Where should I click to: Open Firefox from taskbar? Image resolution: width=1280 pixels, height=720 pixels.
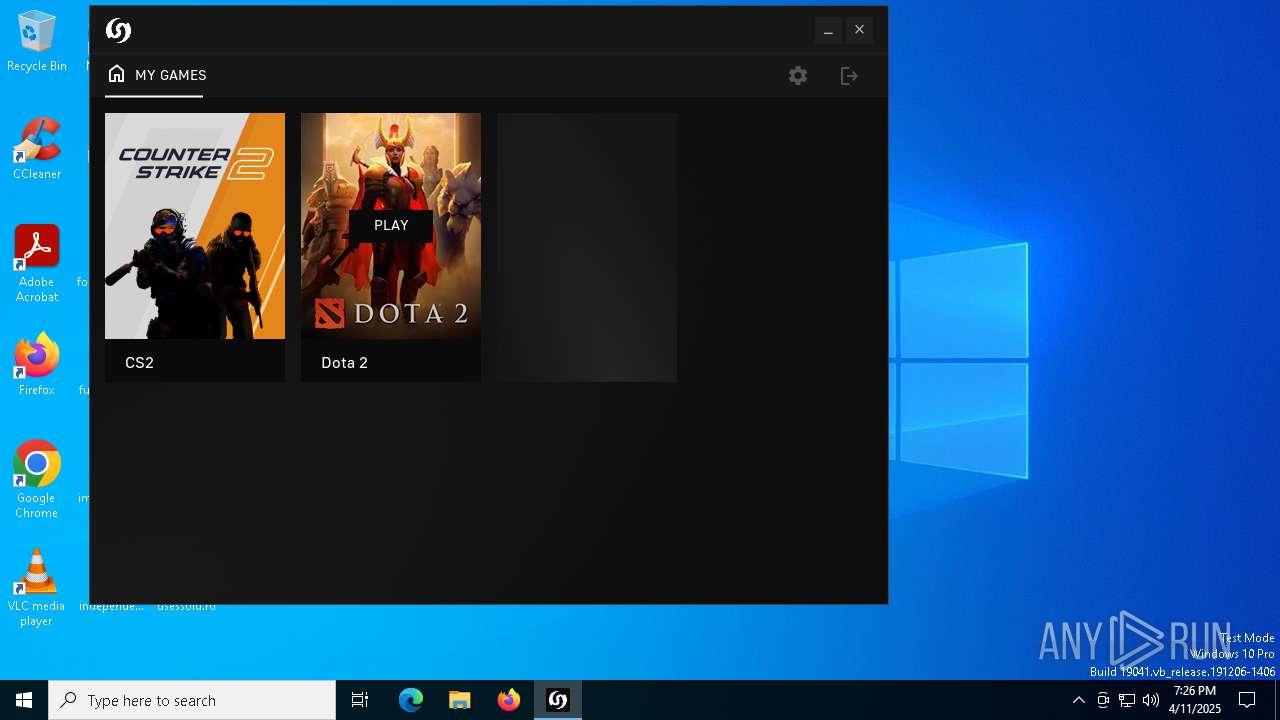pyautogui.click(x=509, y=700)
